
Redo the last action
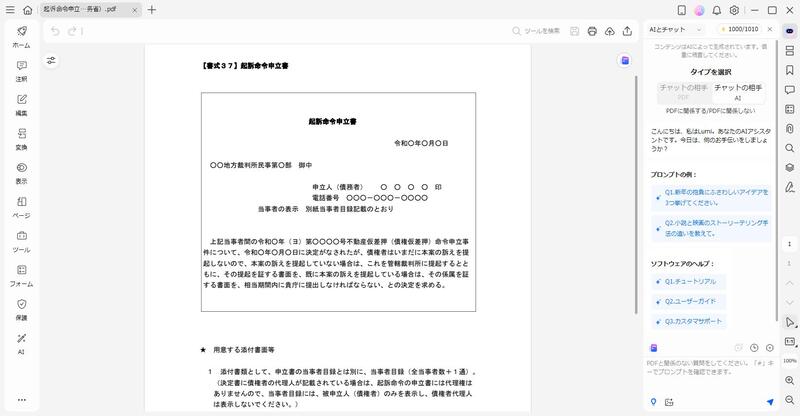72,31
